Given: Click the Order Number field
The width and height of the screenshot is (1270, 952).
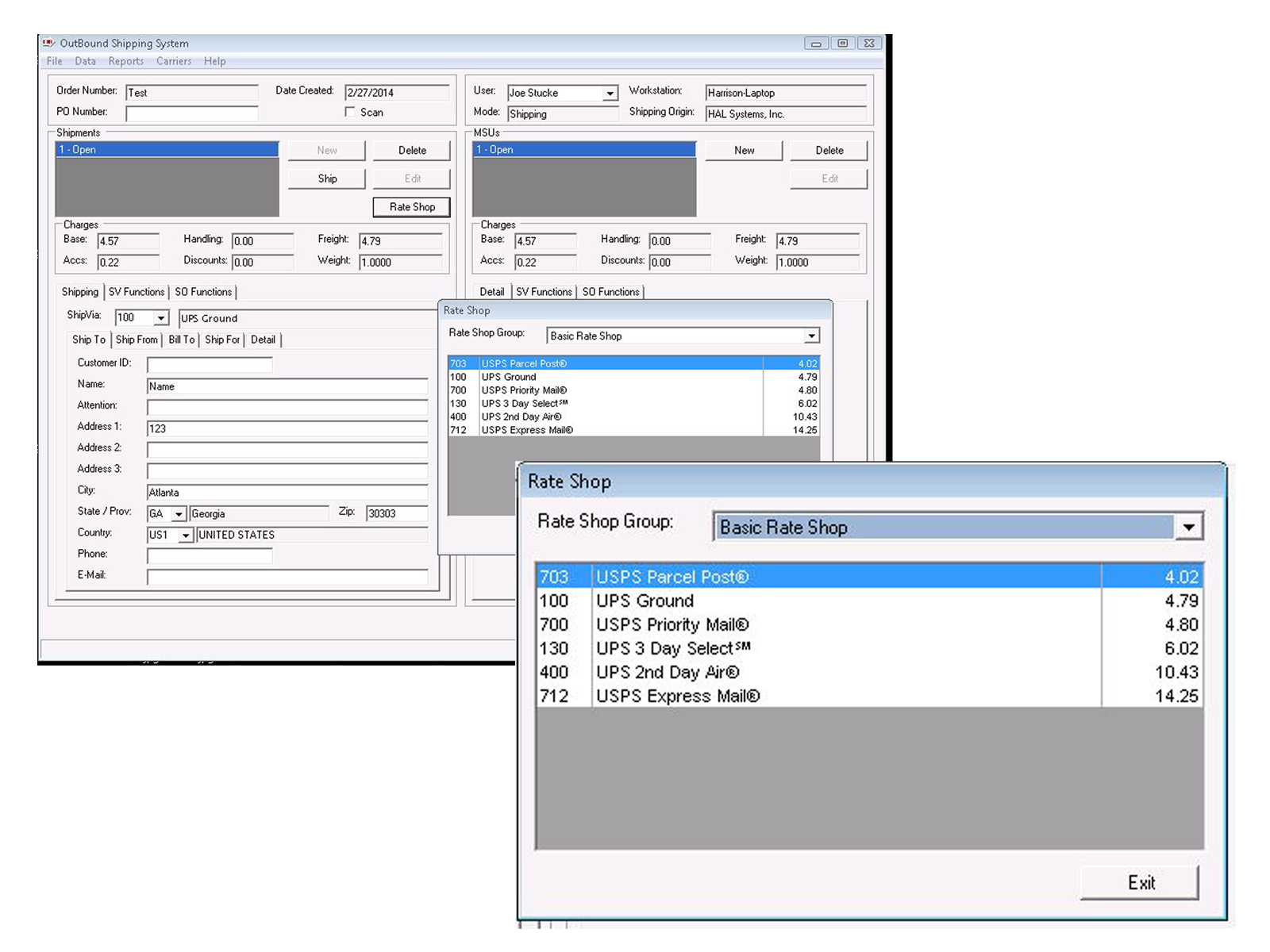Looking at the screenshot, I should [x=192, y=93].
